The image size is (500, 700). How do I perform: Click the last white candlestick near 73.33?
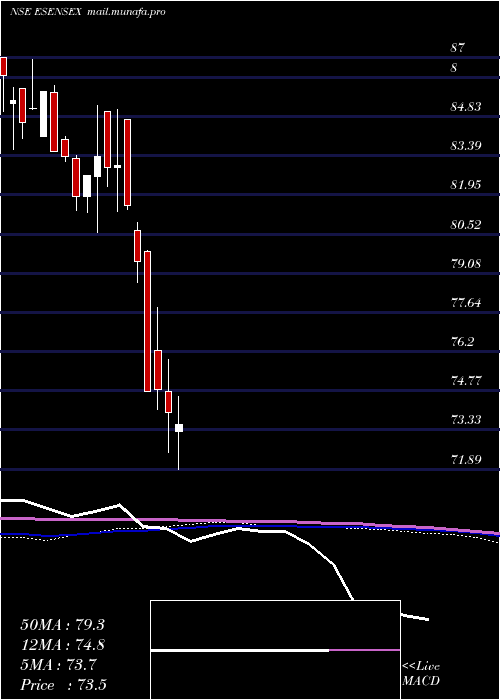point(179,428)
